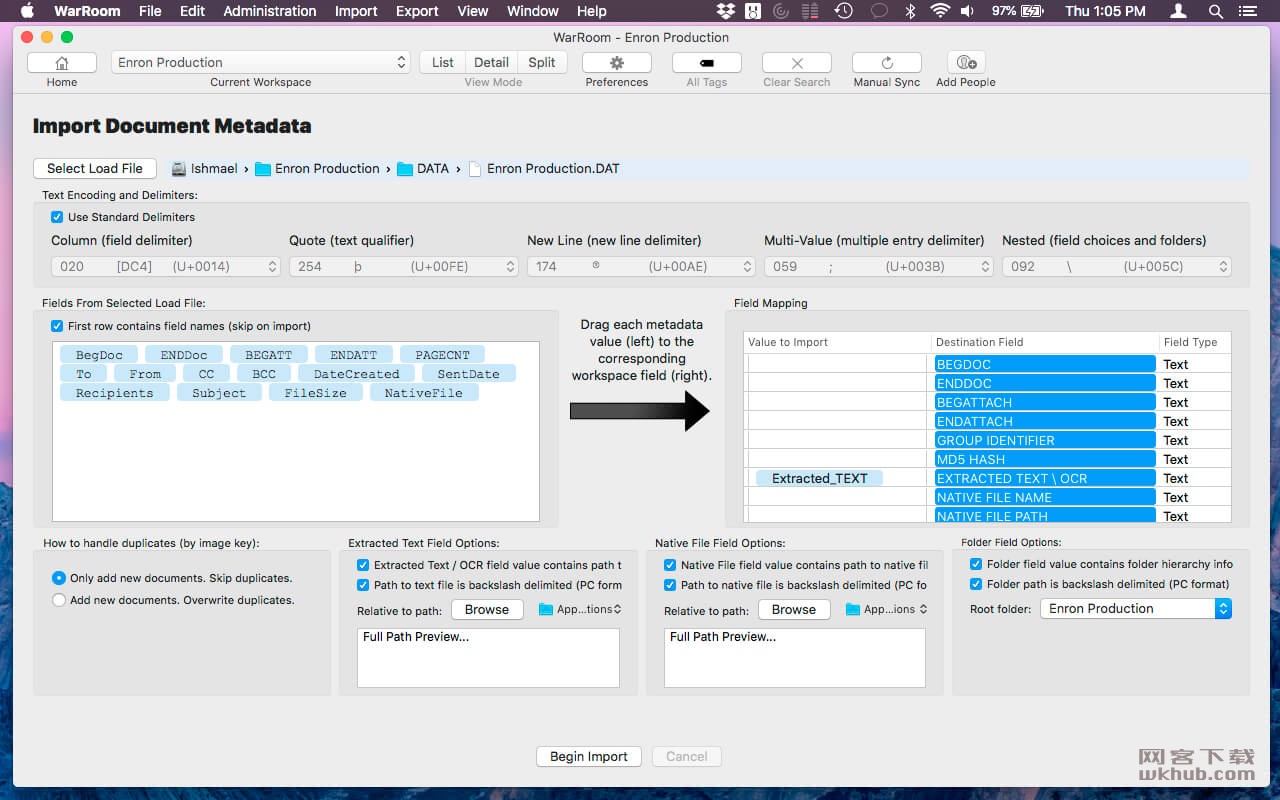Open Bluetooth menu bar icon

pos(910,11)
